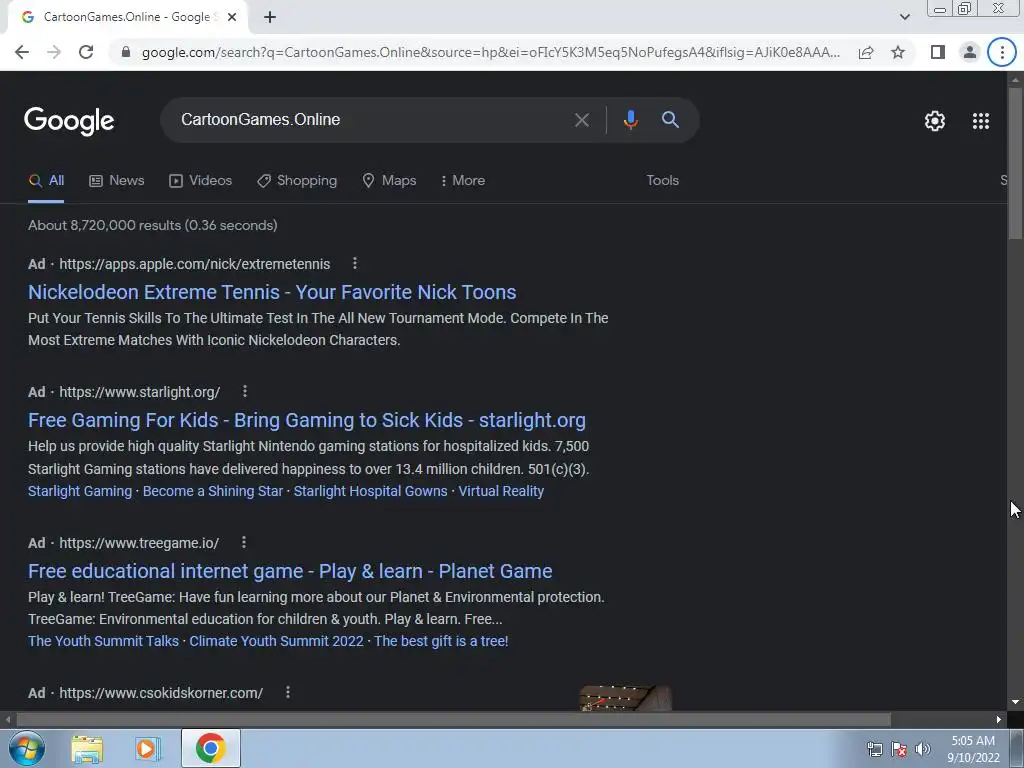Reload the current page

86,52
